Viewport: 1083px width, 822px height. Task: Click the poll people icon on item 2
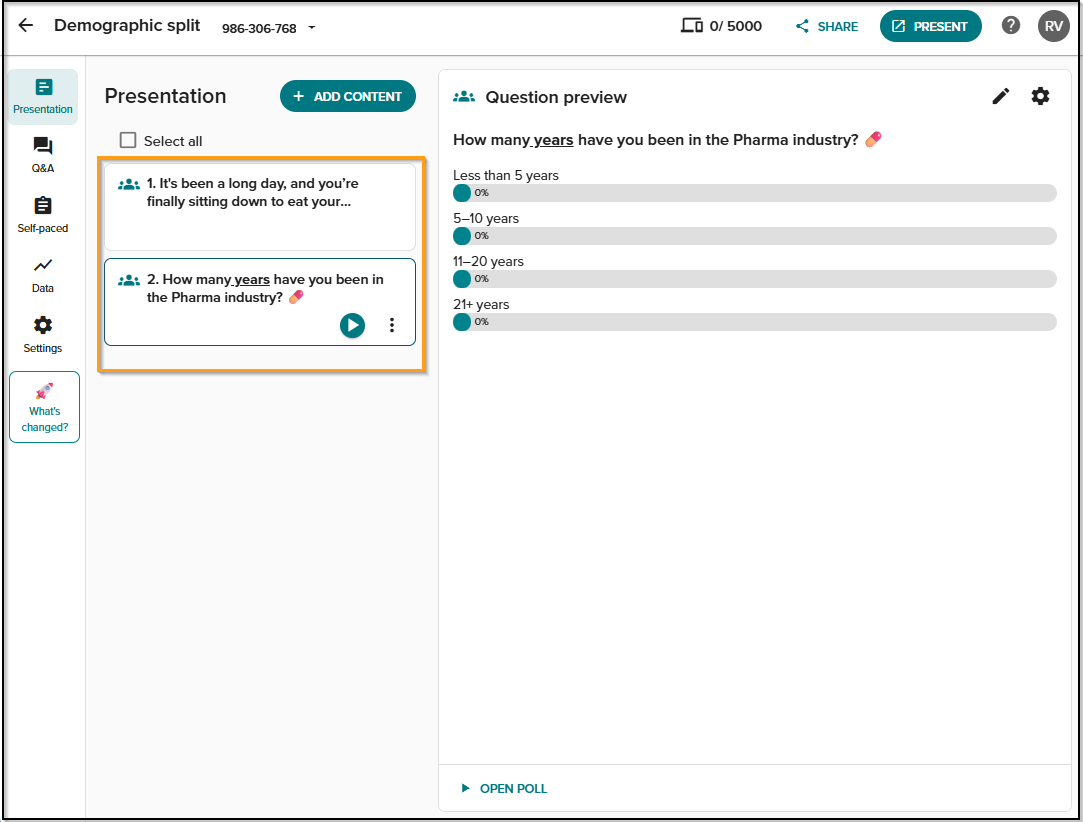128,280
